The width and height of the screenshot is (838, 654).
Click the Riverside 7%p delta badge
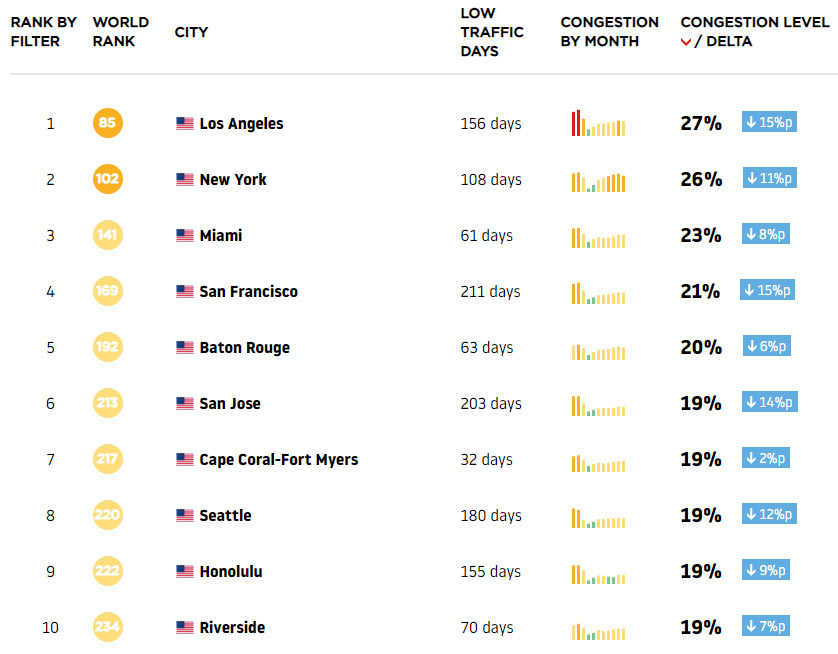pyautogui.click(x=766, y=626)
